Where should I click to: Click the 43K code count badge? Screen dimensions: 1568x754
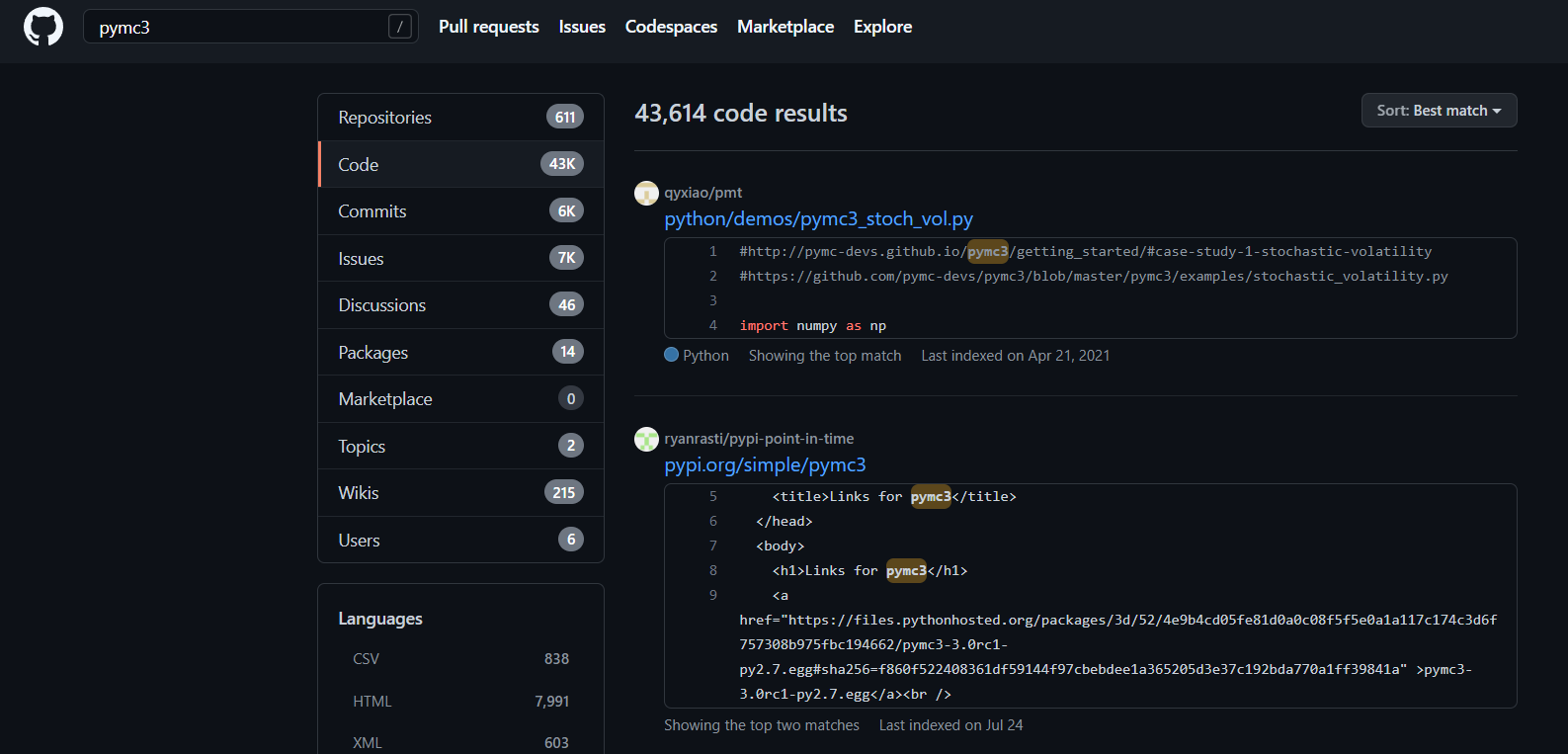click(562, 164)
